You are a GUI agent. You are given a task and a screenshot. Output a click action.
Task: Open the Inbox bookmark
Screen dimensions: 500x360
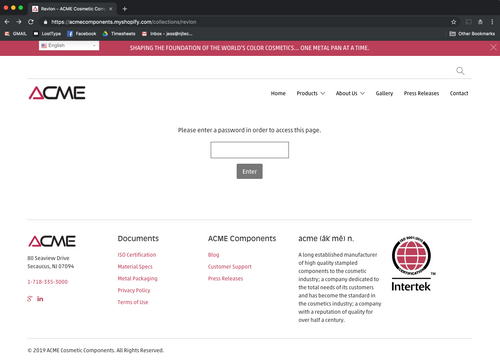(x=167, y=34)
